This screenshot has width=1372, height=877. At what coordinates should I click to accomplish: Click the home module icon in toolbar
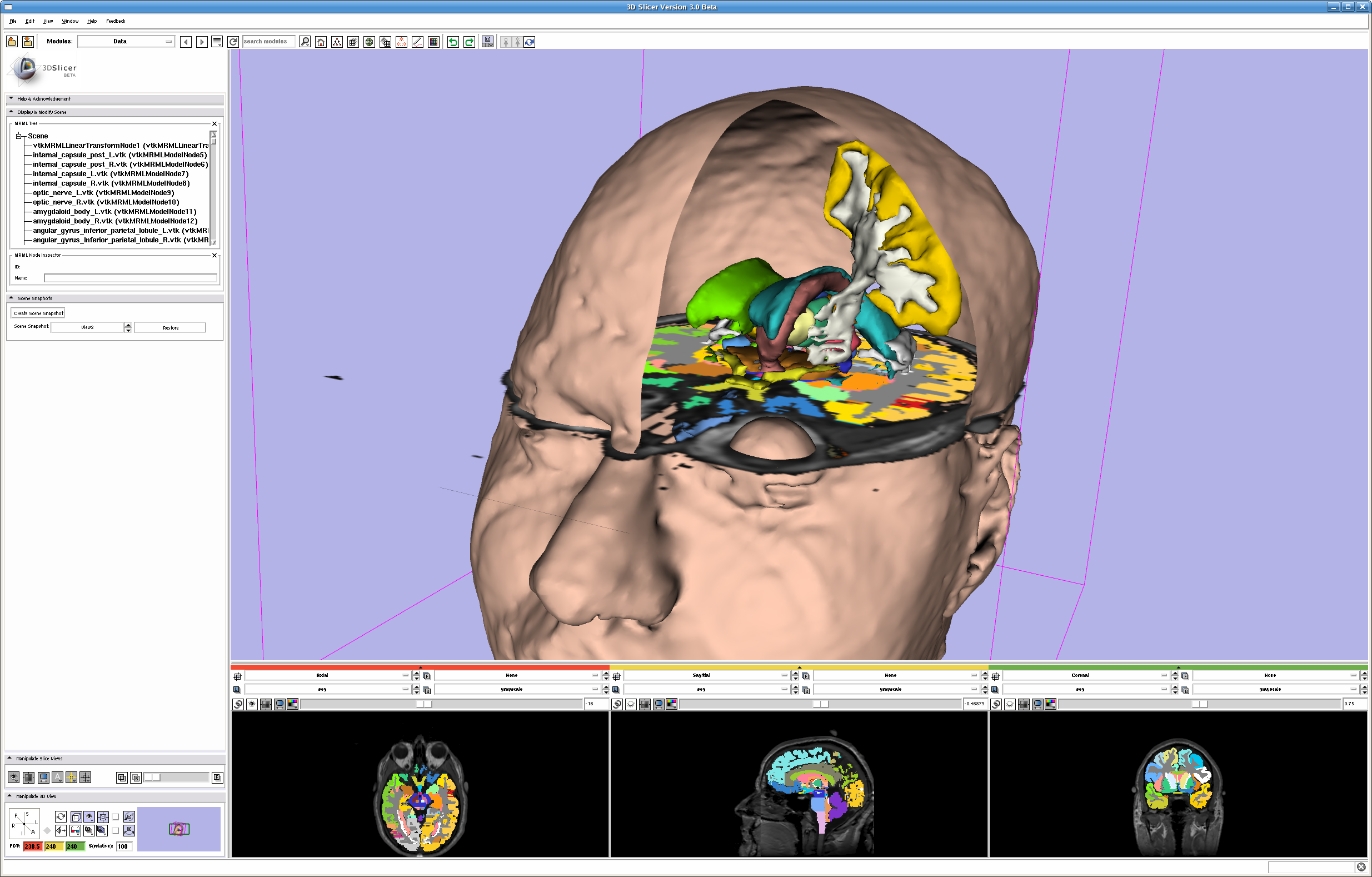(321, 42)
